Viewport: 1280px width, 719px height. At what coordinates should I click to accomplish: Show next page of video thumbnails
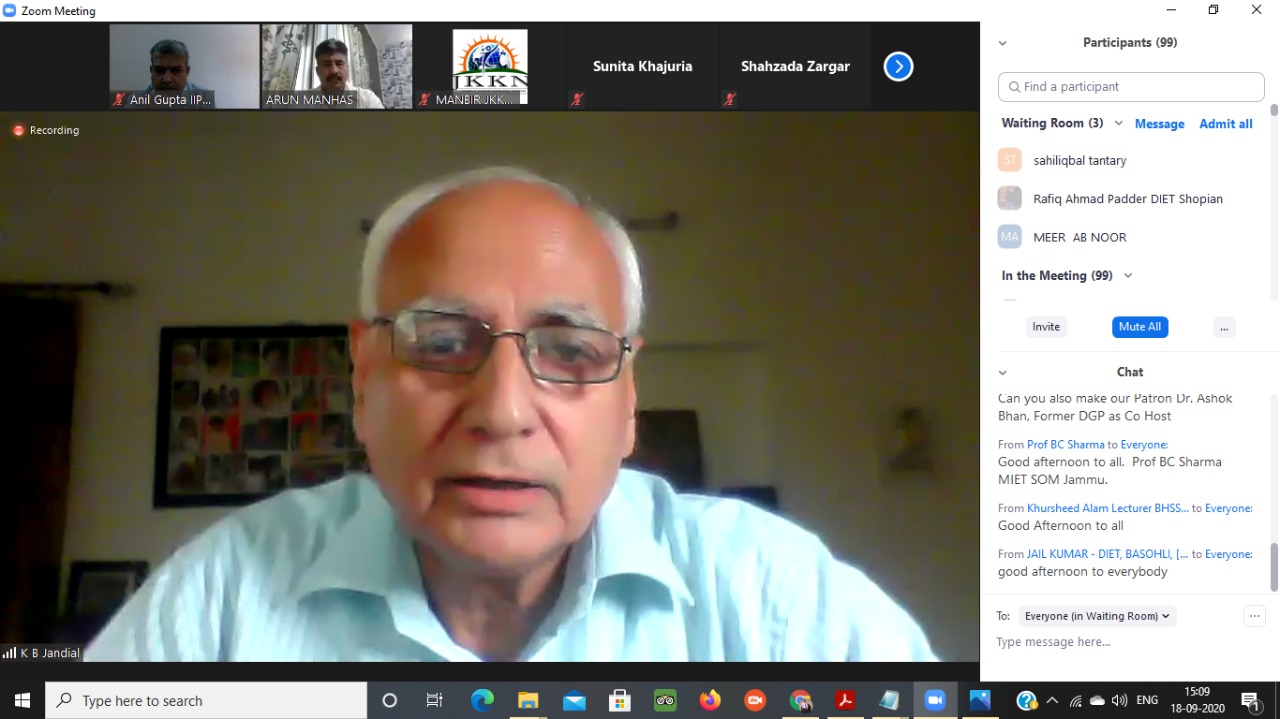pos(898,67)
